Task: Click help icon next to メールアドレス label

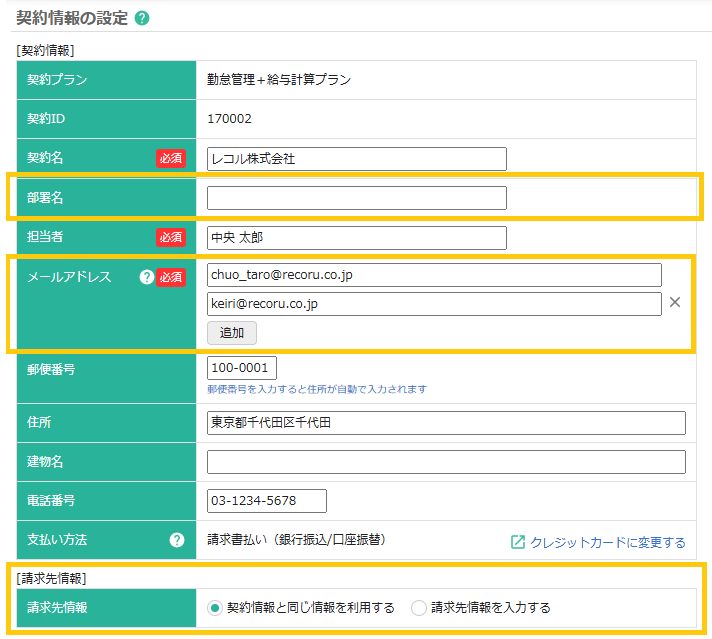Action: [146, 277]
